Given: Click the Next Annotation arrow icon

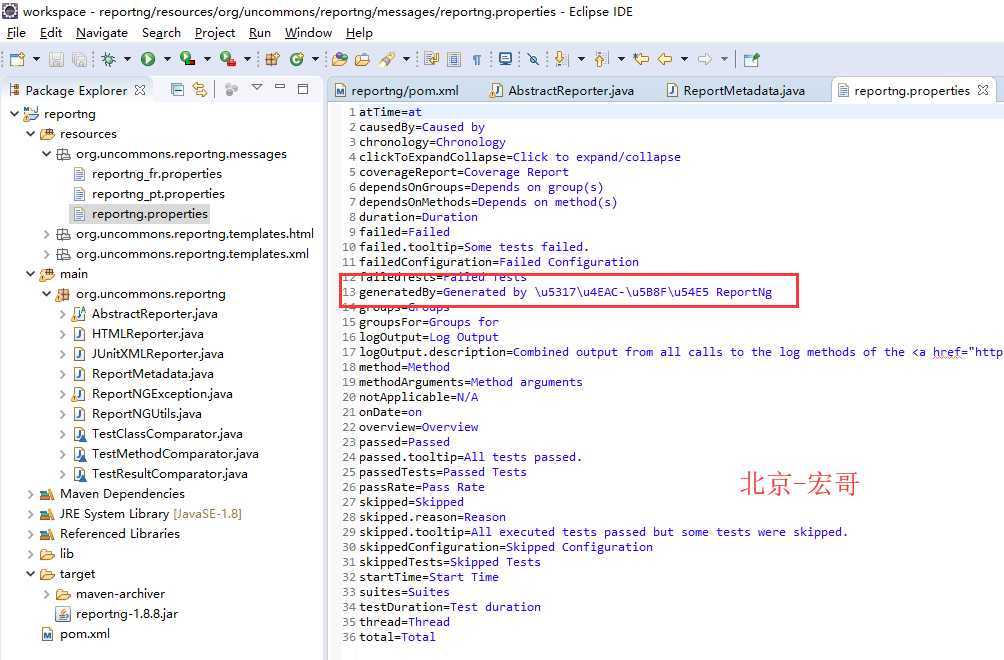Looking at the screenshot, I should coord(561,60).
